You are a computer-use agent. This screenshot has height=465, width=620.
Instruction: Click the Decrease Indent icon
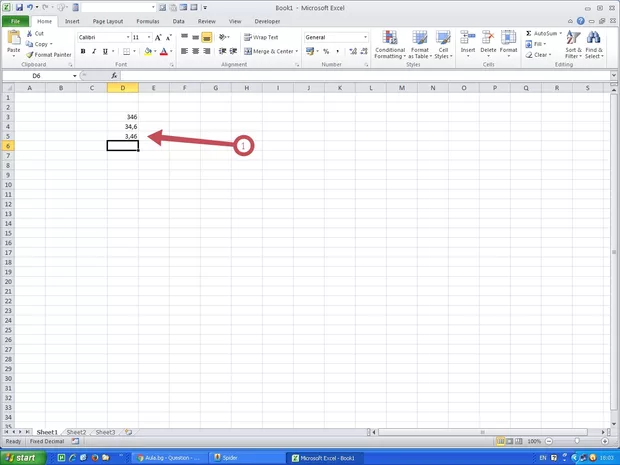[x=223, y=51]
